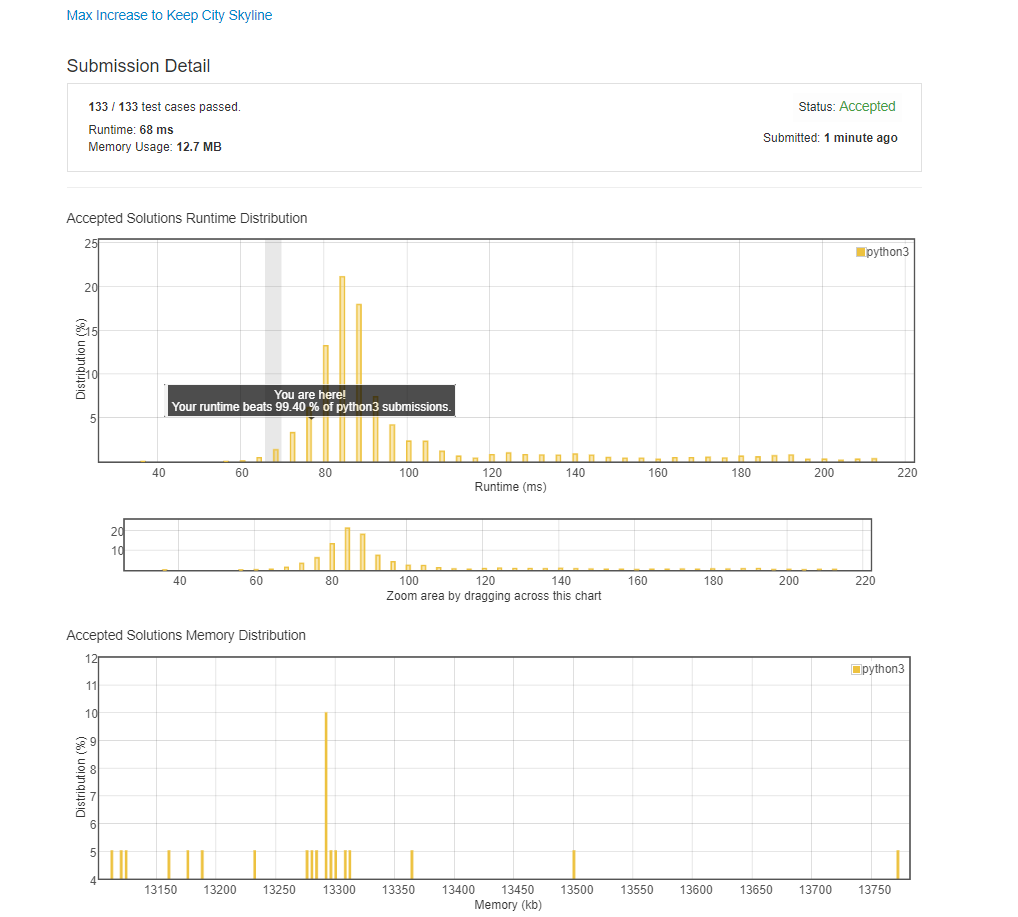The width and height of the screenshot is (1018, 917).
Task: Click the '1 minute ago' submitted time
Action: 861,138
